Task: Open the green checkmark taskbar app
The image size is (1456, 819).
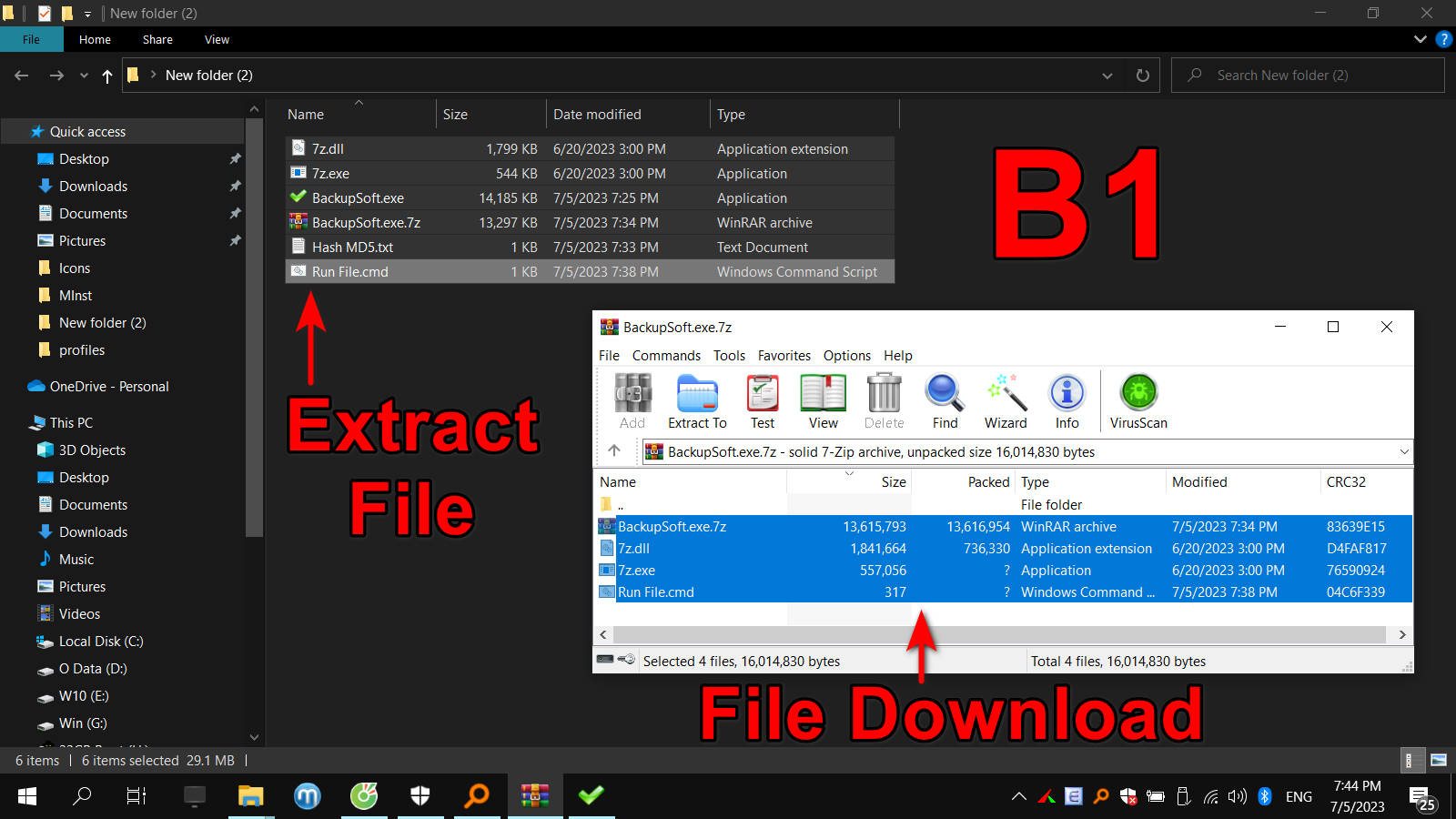Action: click(x=591, y=796)
